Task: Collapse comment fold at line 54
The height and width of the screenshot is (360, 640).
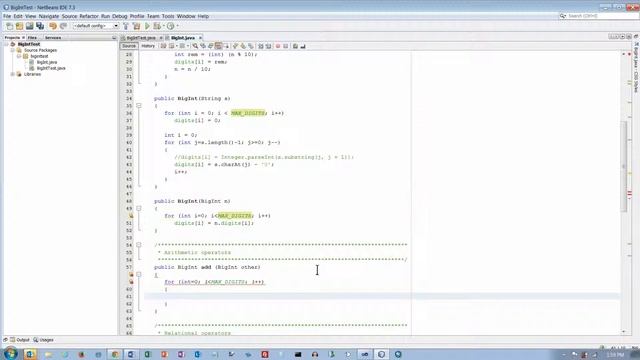Action: click(139, 245)
